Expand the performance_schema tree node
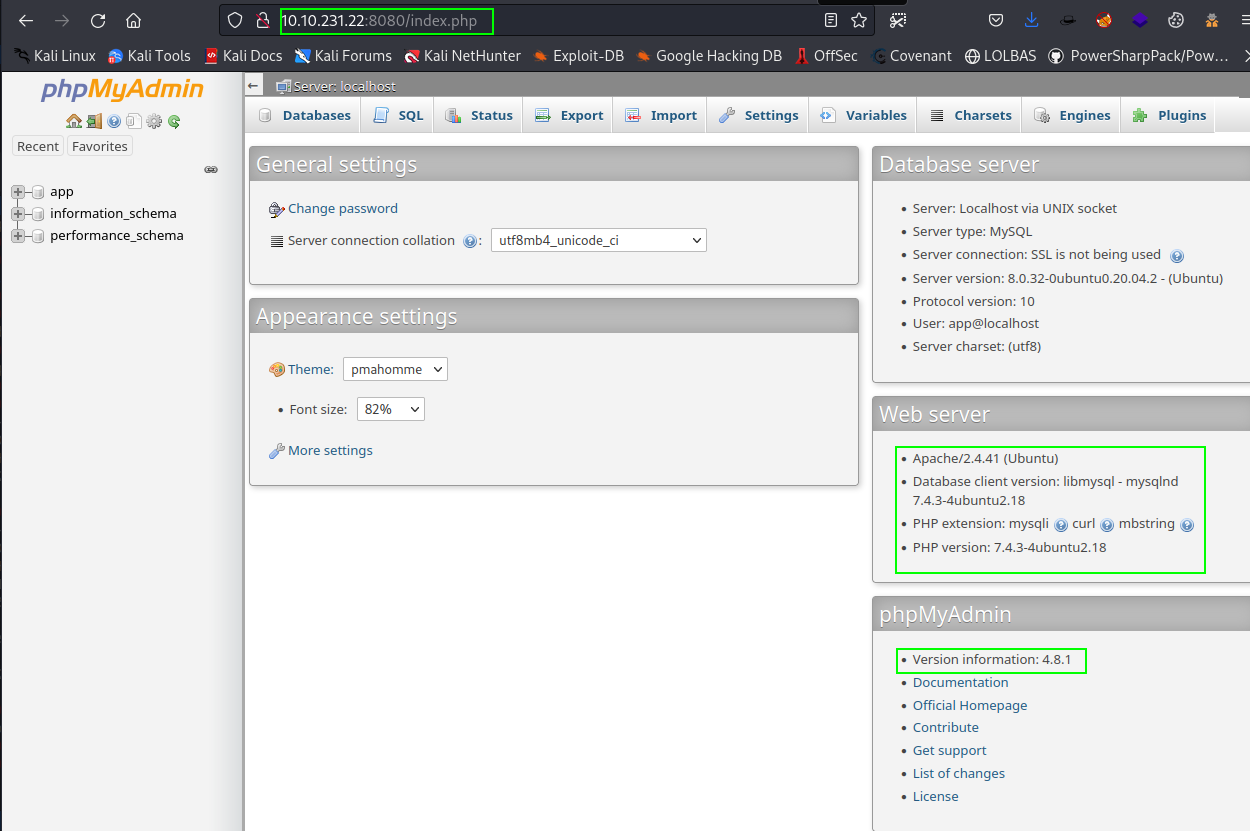The image size is (1250, 831). coord(18,236)
